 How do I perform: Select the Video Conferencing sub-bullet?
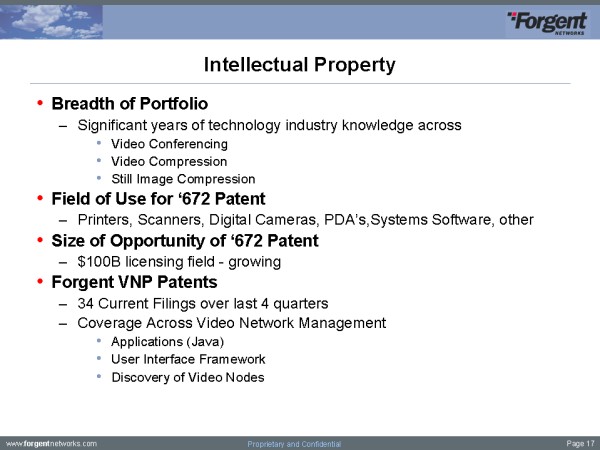point(169,144)
